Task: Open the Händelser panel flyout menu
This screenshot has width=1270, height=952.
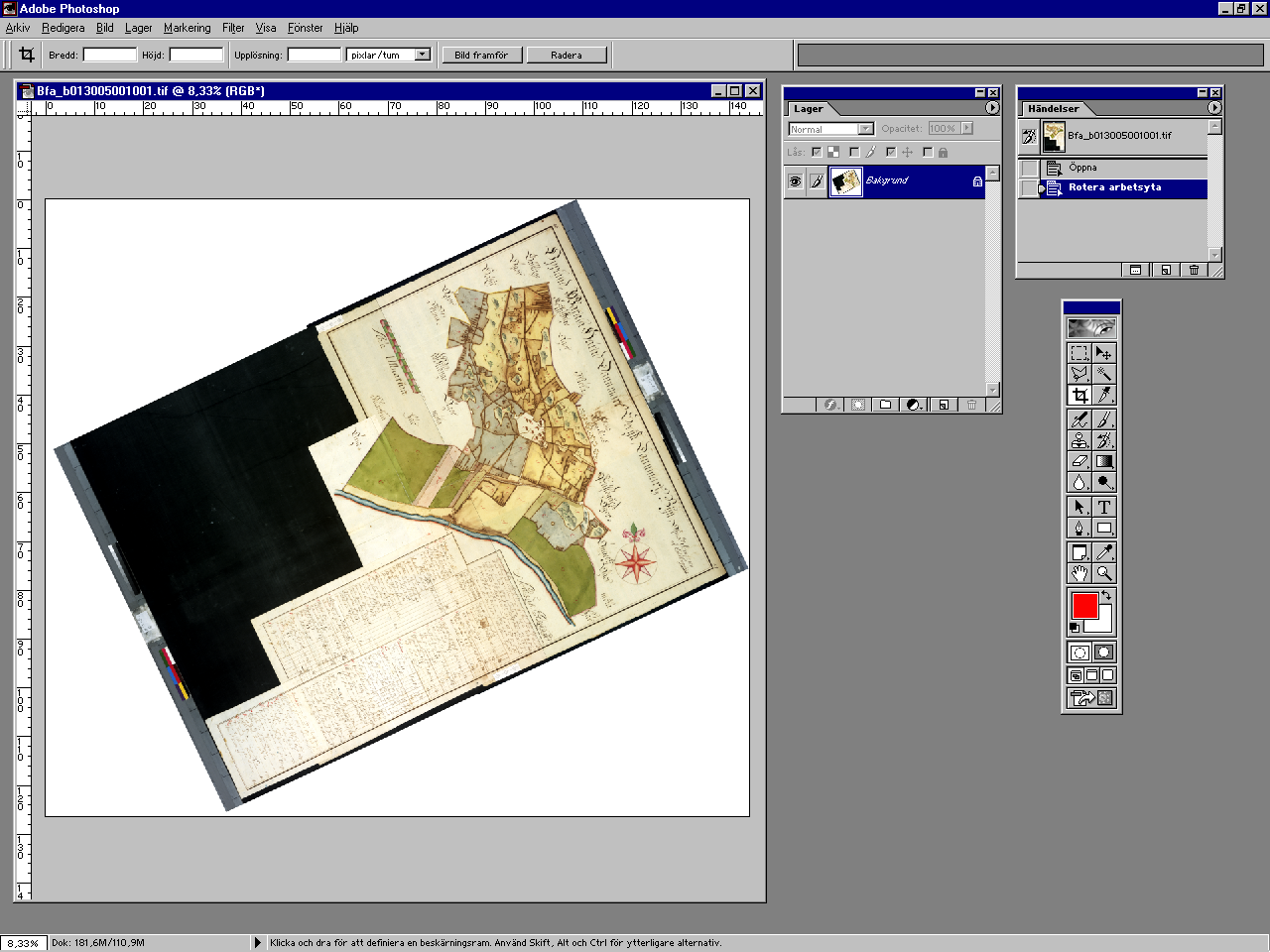Action: click(x=1214, y=108)
